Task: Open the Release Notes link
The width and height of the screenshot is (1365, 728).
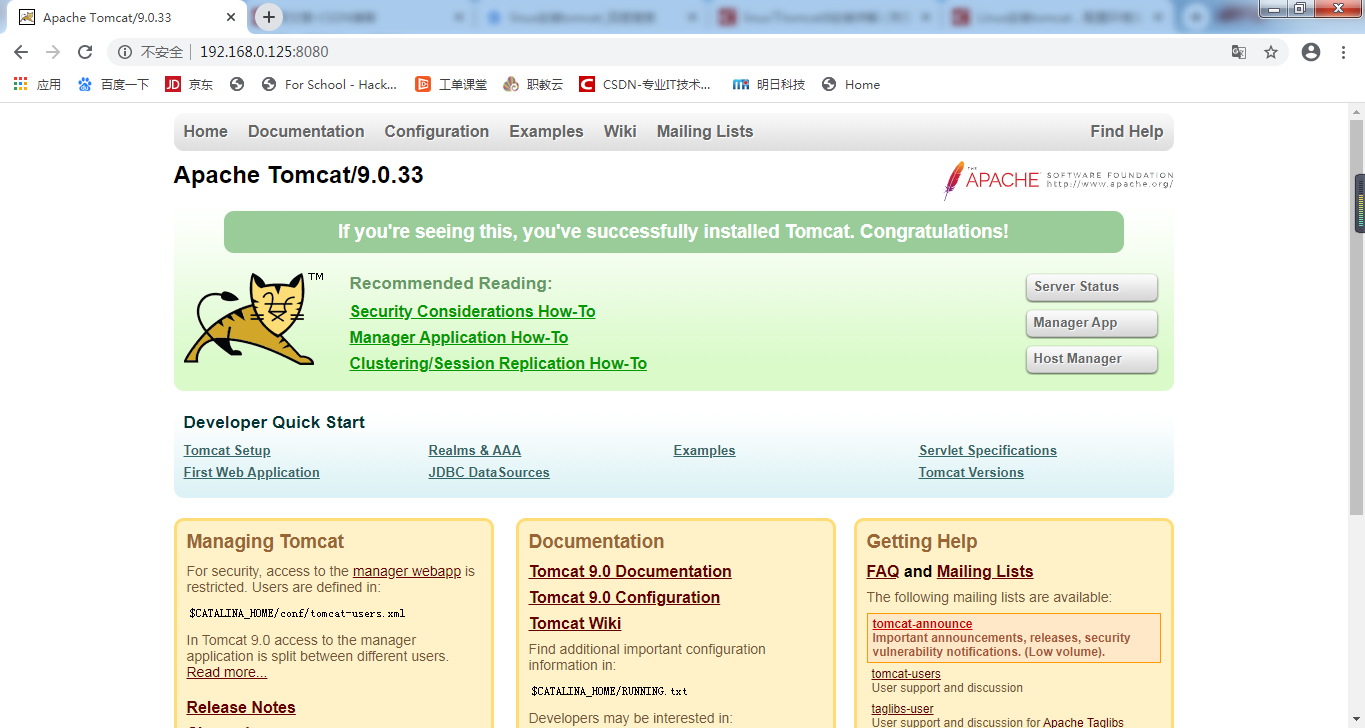Action: (241, 707)
